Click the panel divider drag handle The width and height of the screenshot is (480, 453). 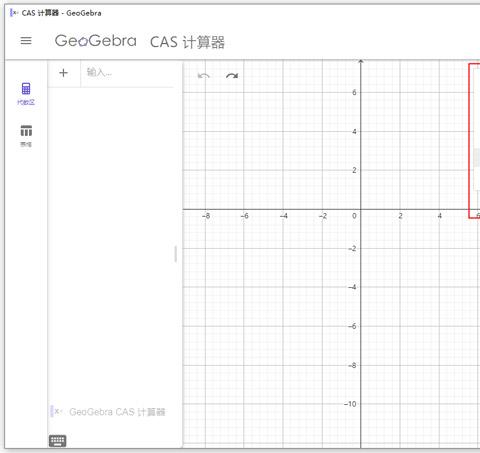(x=176, y=254)
